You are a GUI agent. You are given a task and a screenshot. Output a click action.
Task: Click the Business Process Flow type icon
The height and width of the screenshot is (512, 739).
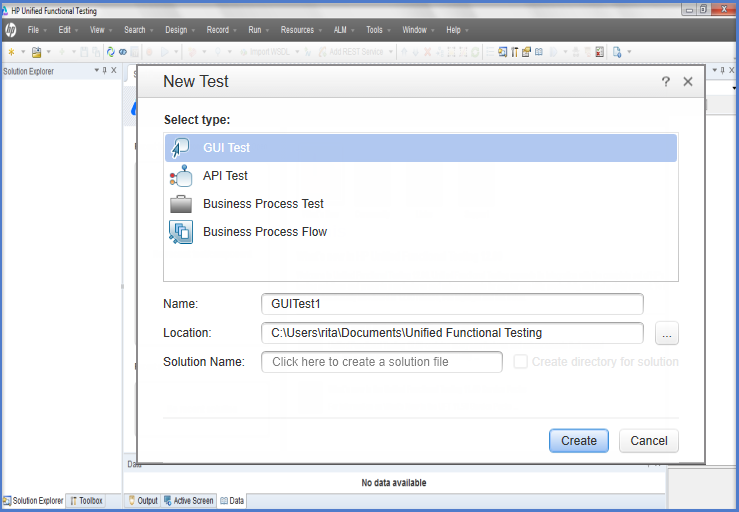click(x=181, y=232)
